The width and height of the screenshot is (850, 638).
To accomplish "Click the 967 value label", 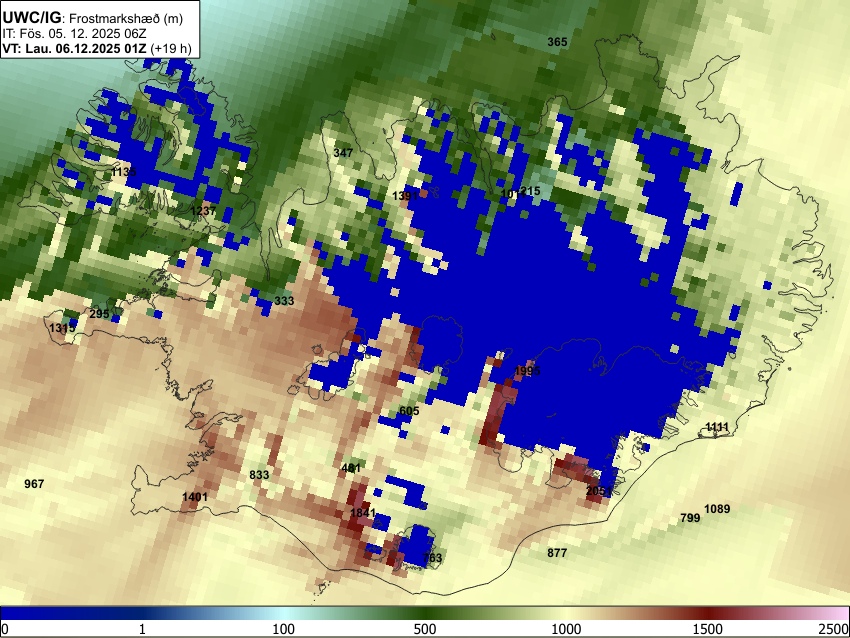I will (34, 484).
